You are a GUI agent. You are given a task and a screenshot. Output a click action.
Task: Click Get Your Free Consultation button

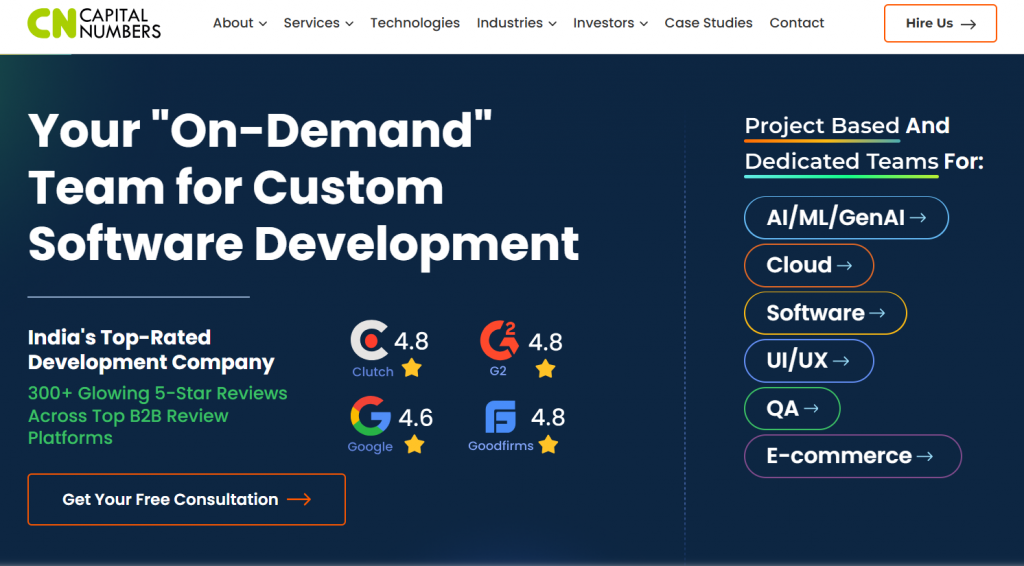click(x=187, y=499)
